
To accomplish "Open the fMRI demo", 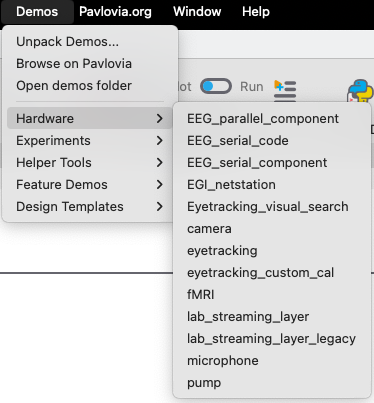I will 272,295.
